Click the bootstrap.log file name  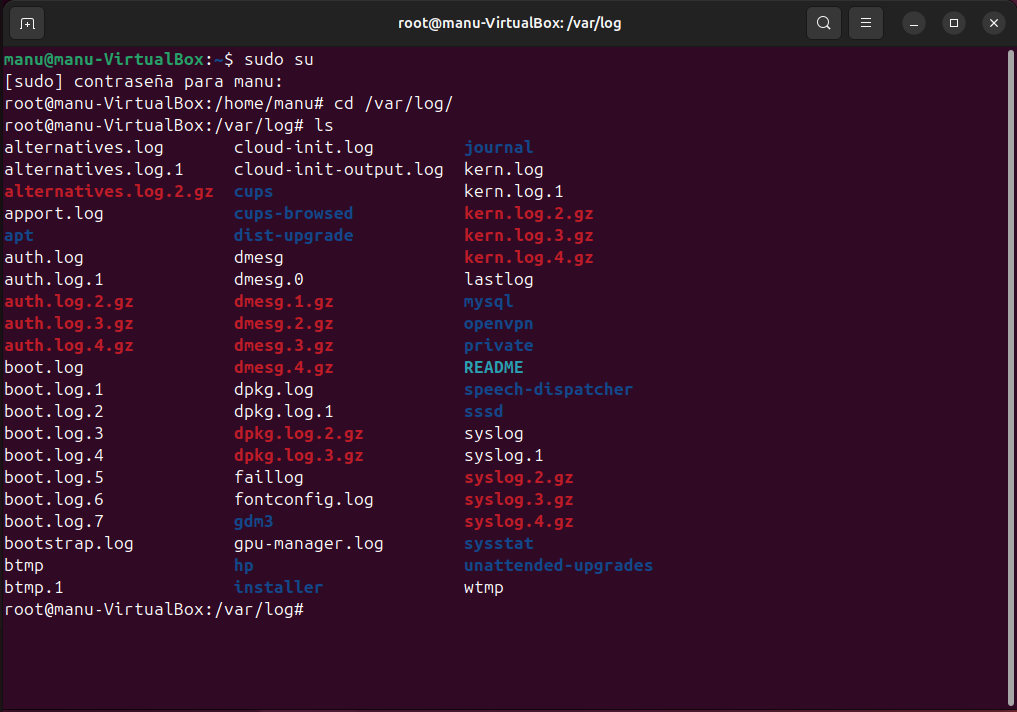coord(68,544)
